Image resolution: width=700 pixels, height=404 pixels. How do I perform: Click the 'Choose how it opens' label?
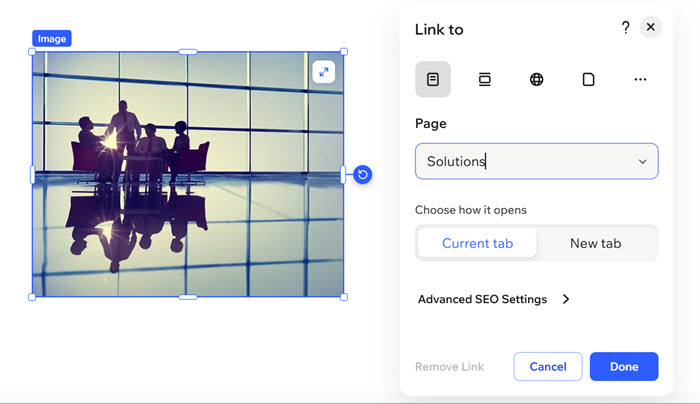471,210
